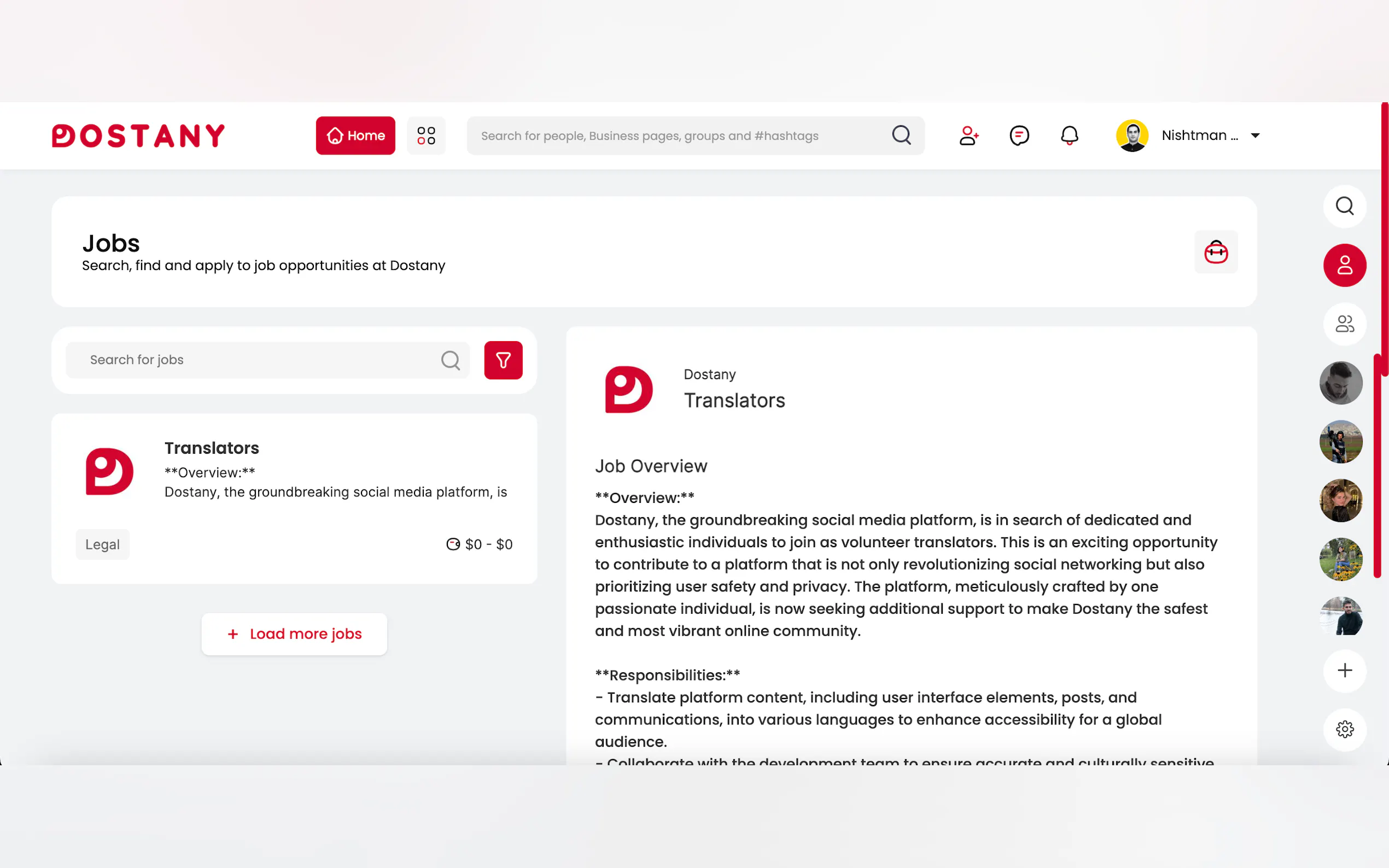Click Load more jobs button
The height and width of the screenshot is (868, 1389).
click(294, 634)
